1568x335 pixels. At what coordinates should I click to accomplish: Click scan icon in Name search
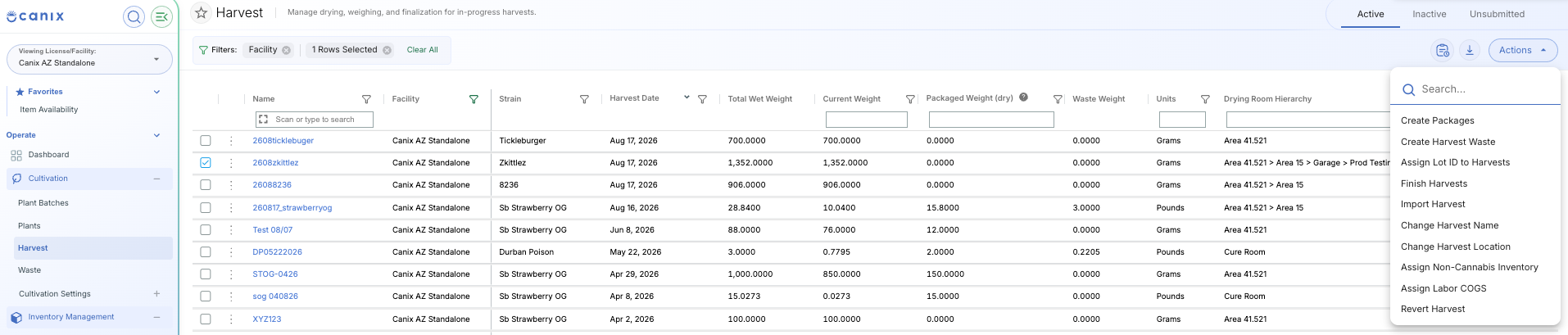263,120
